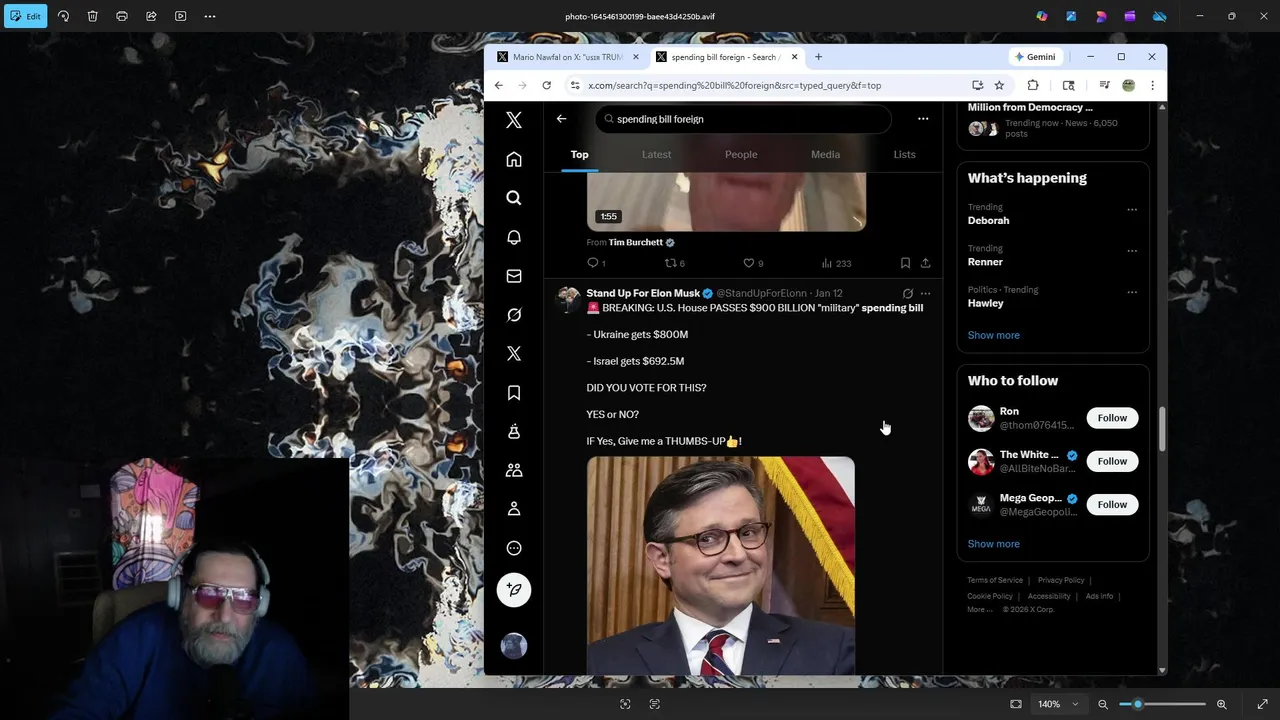This screenshot has height=720, width=1280.
Task: Click the visual search icon at bottom
Action: click(625, 704)
